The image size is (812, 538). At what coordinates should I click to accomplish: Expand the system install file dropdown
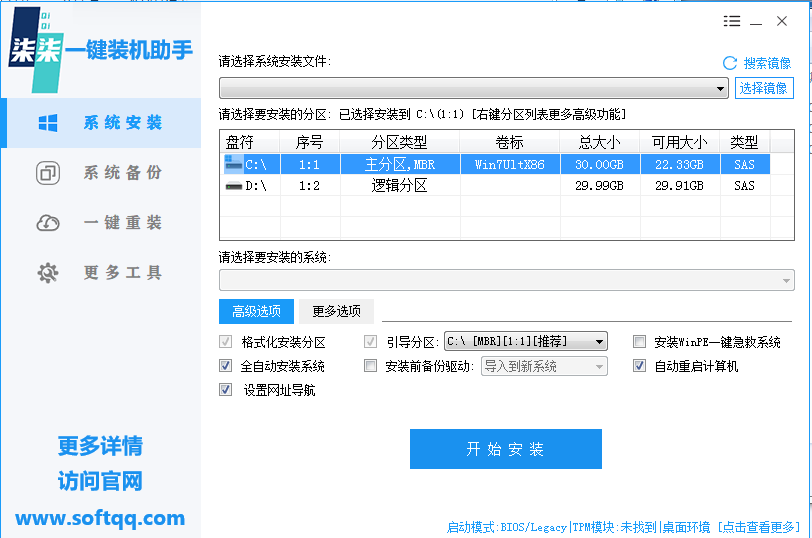(721, 89)
